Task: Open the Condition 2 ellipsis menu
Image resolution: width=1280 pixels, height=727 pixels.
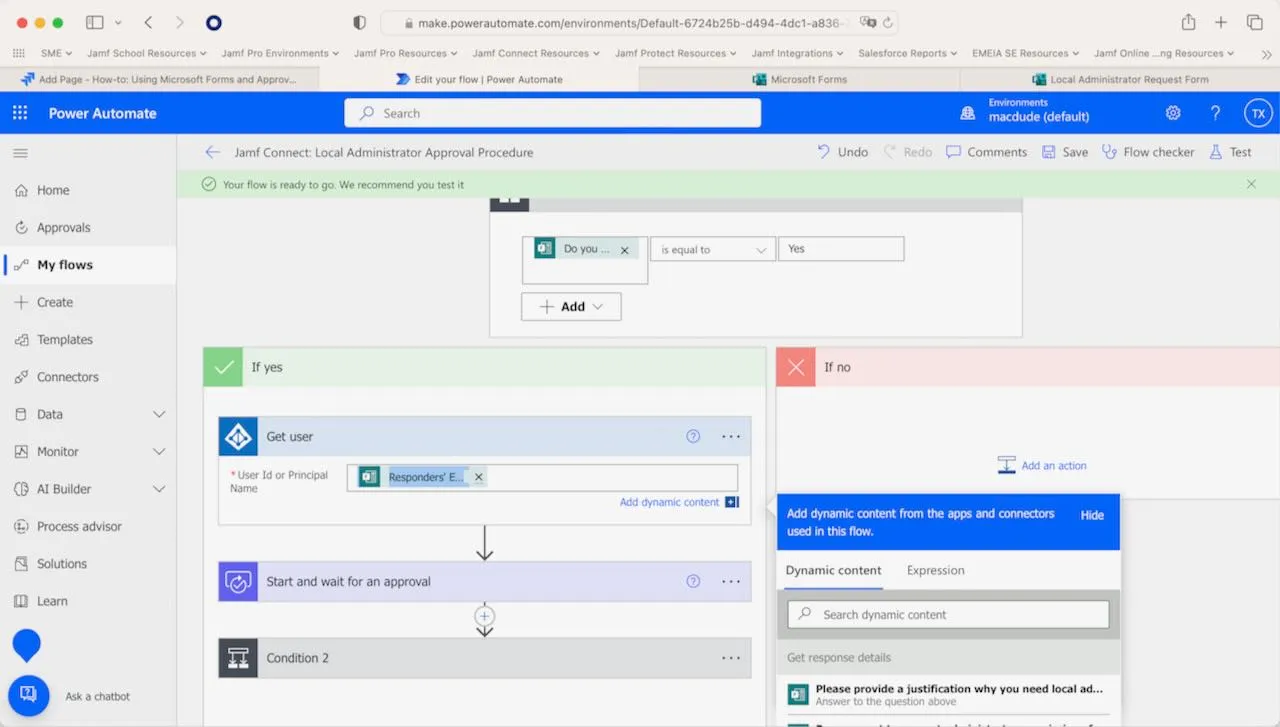Action: coord(730,658)
